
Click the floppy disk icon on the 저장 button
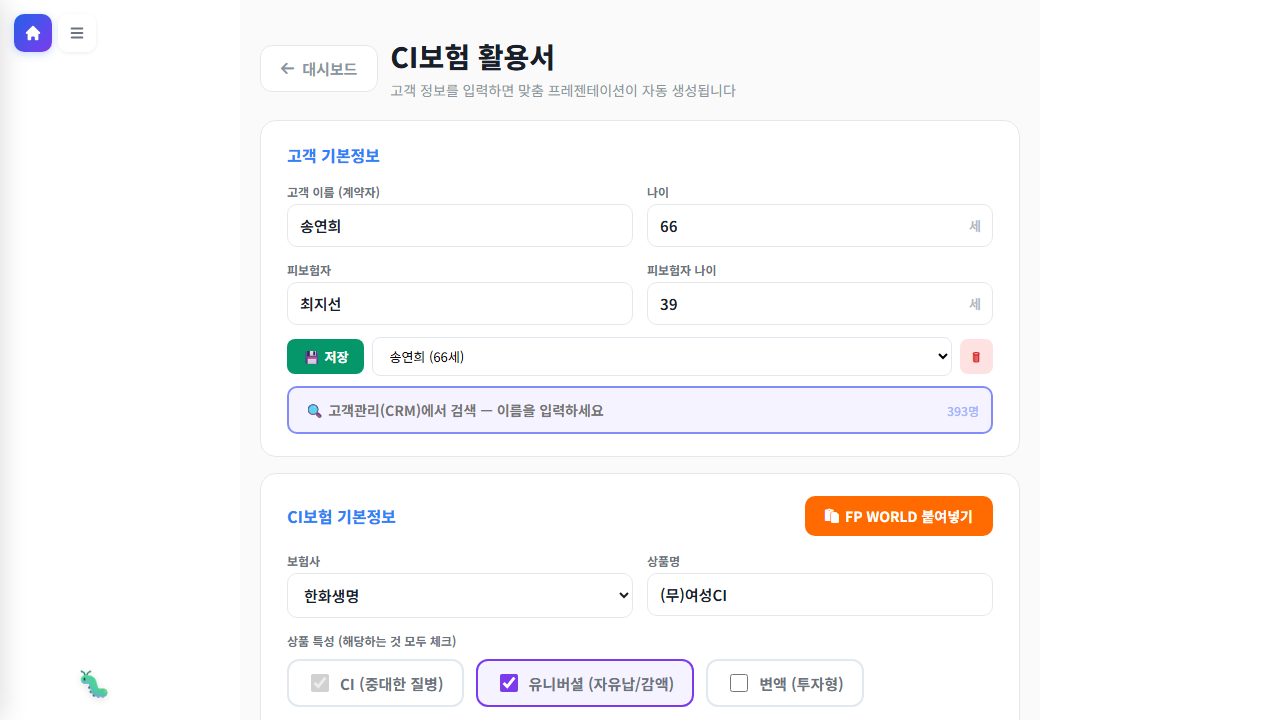point(313,356)
